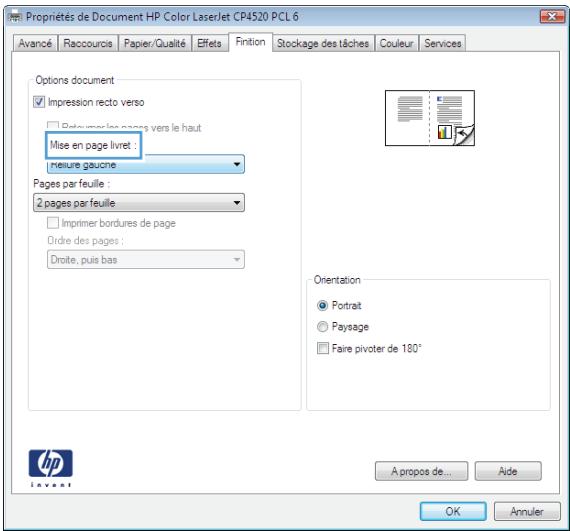Viewport: 570px width, 531px height.
Task: Open the Services tab
Action: coord(443,43)
